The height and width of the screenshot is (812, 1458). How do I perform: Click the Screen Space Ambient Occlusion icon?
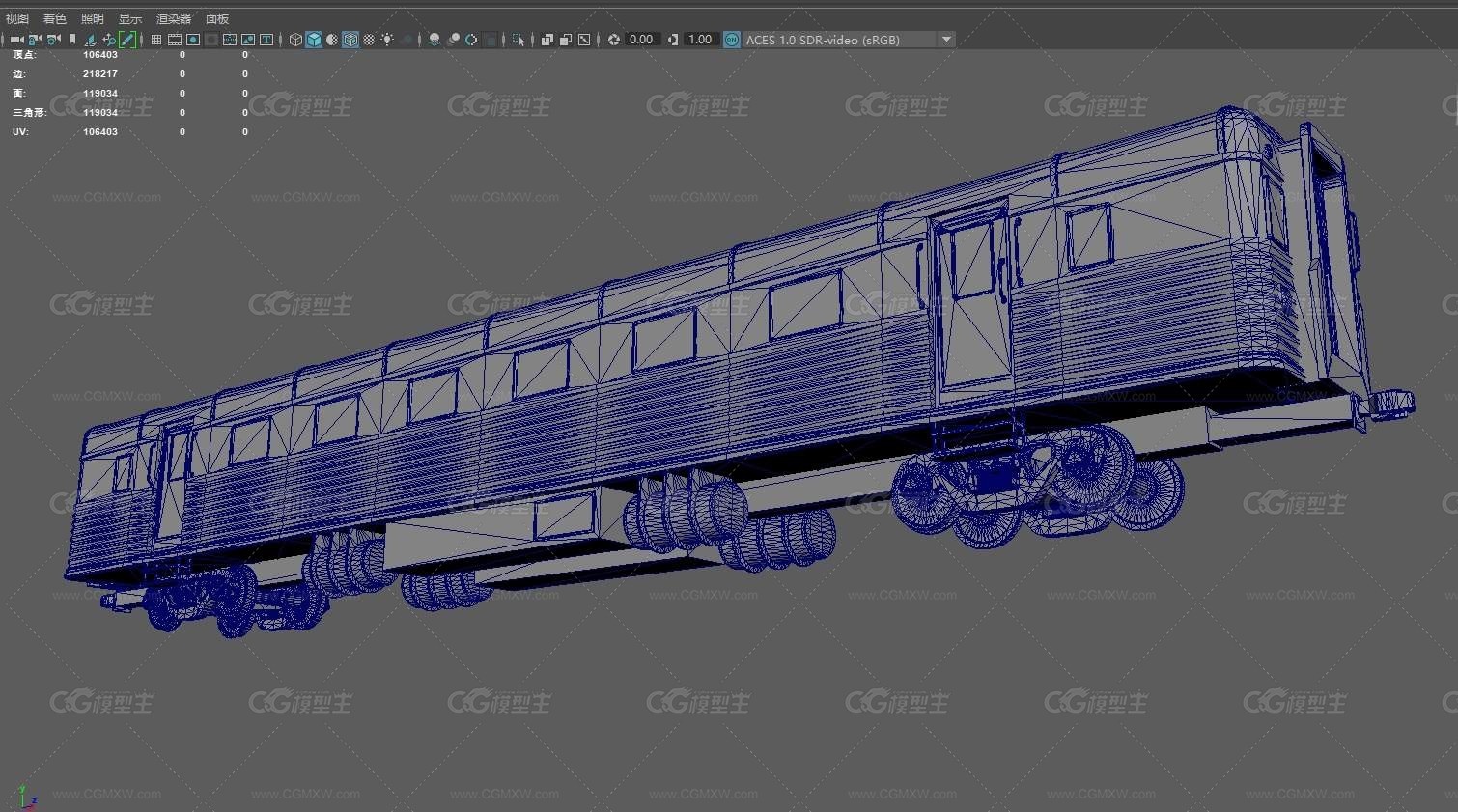point(435,40)
